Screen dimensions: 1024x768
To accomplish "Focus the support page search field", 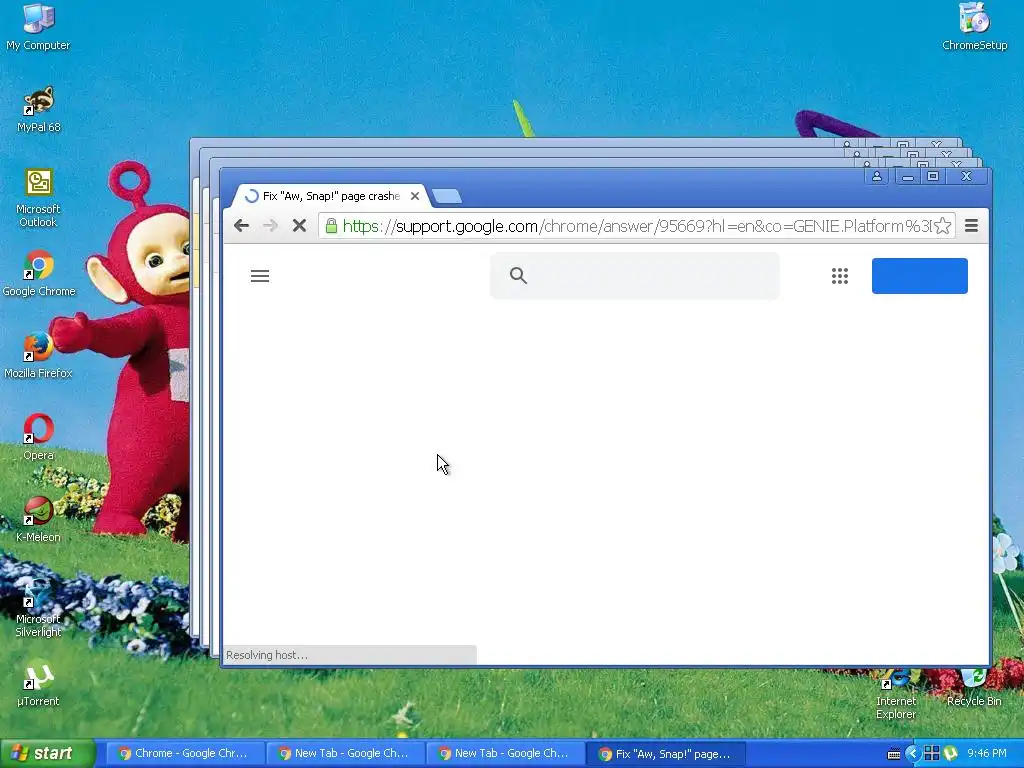I will click(635, 276).
